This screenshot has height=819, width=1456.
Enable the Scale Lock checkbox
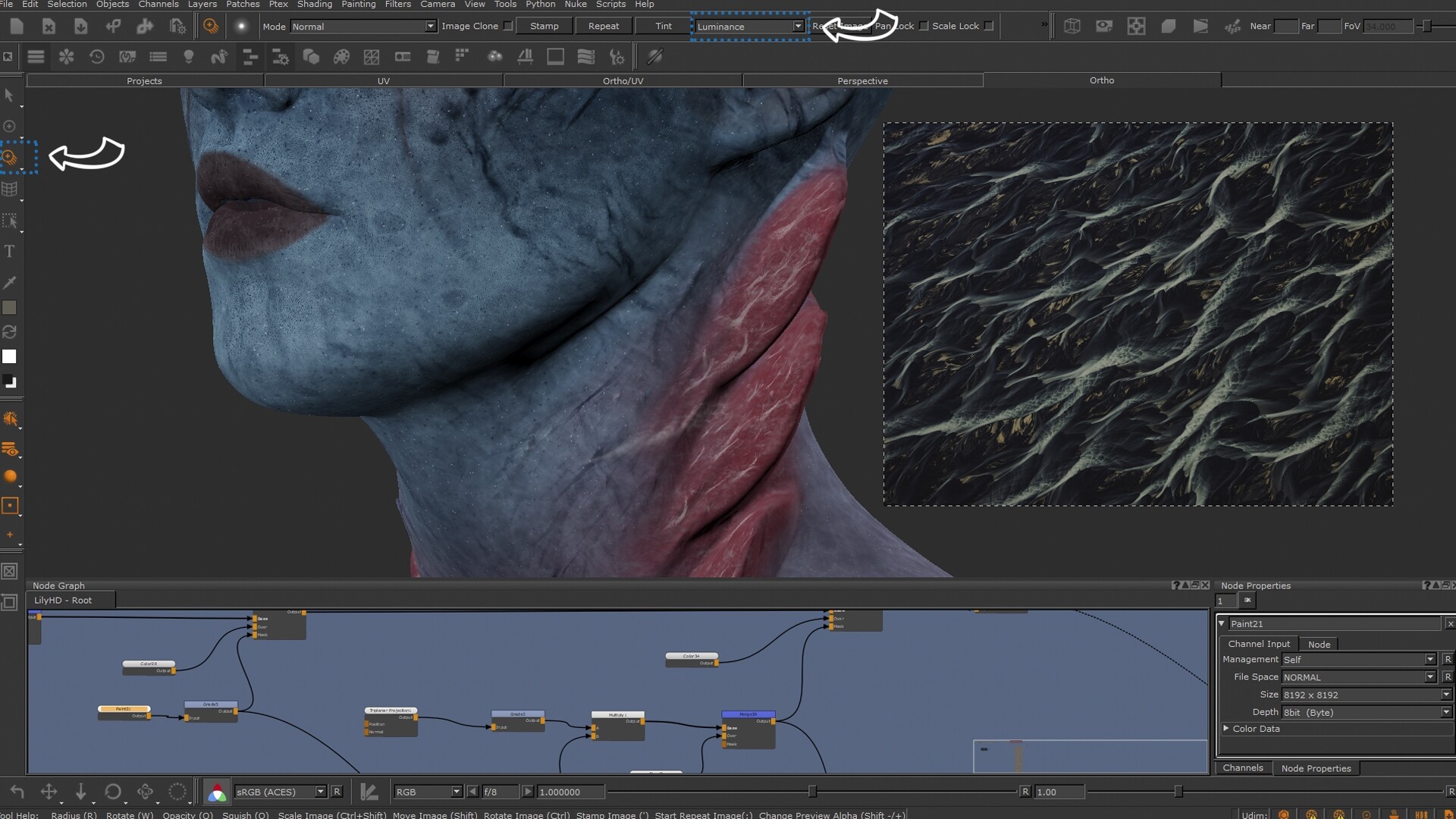click(x=988, y=26)
